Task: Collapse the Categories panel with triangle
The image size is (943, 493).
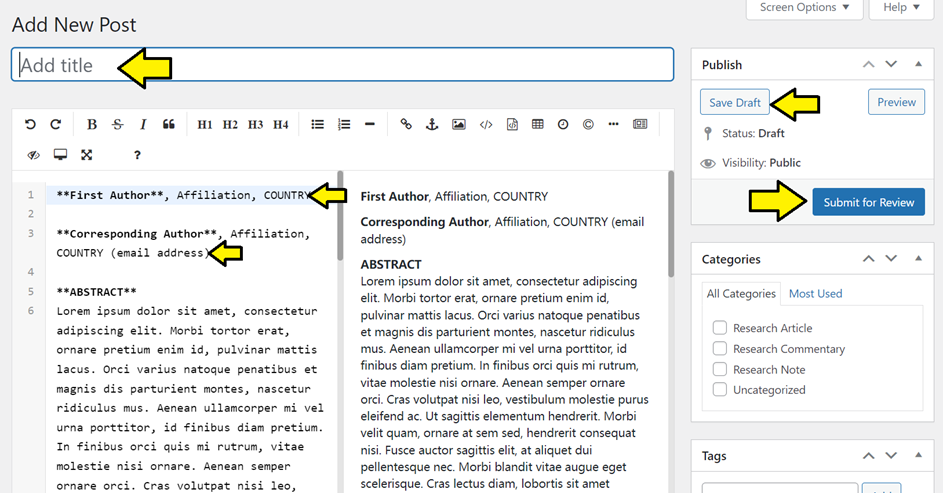Action: [x=918, y=258]
